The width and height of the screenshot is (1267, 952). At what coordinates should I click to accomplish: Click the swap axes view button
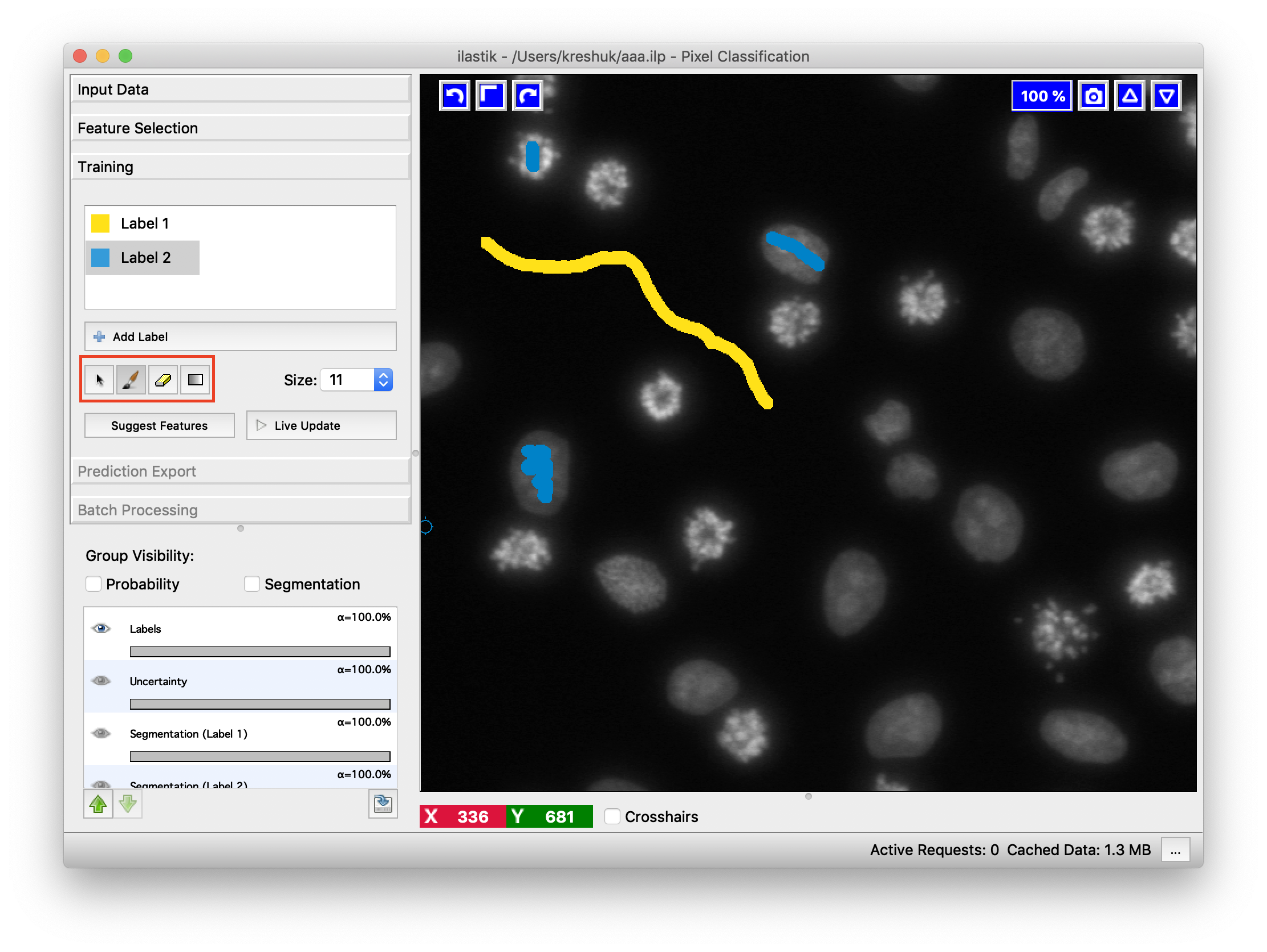click(492, 96)
